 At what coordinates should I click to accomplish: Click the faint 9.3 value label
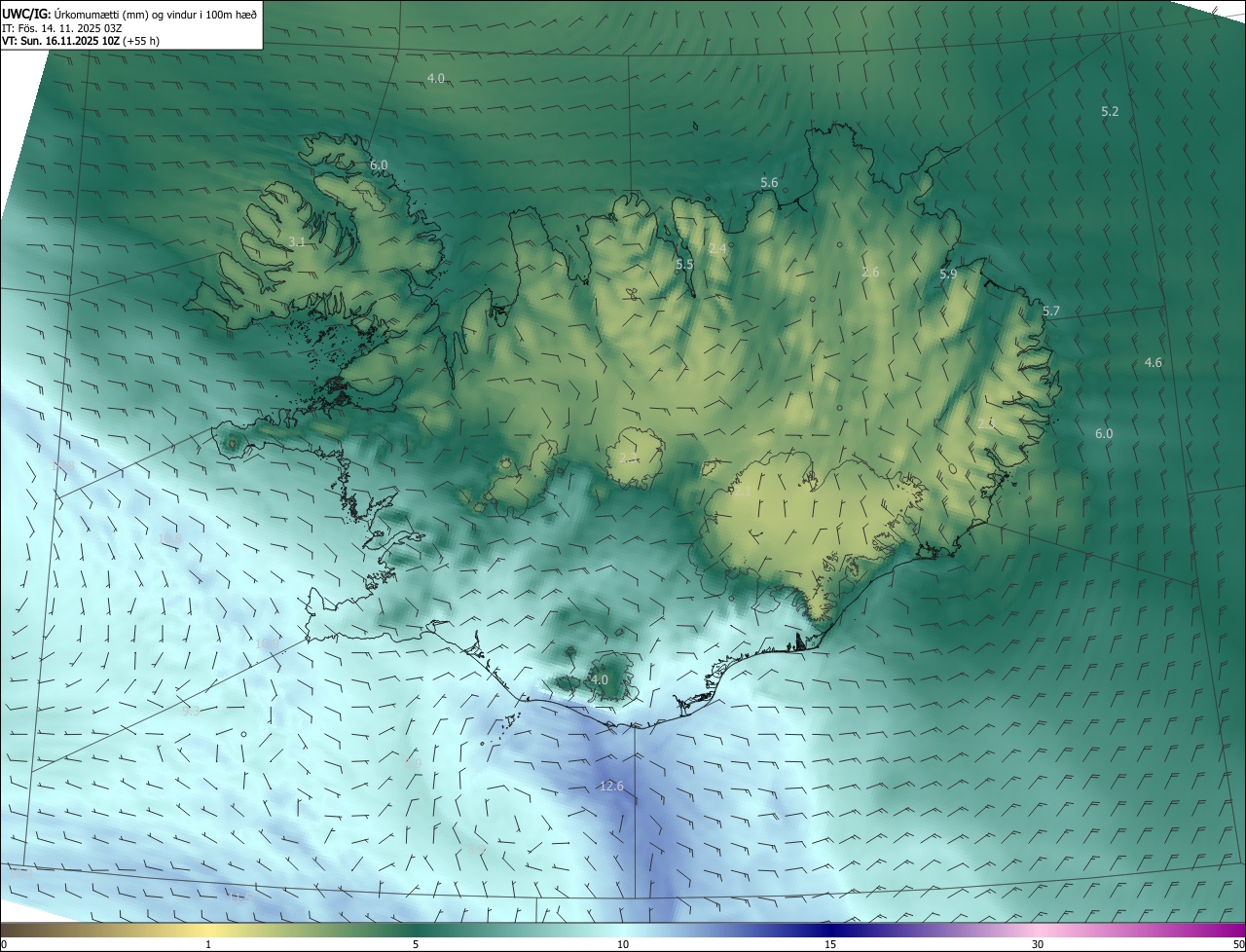point(191,711)
